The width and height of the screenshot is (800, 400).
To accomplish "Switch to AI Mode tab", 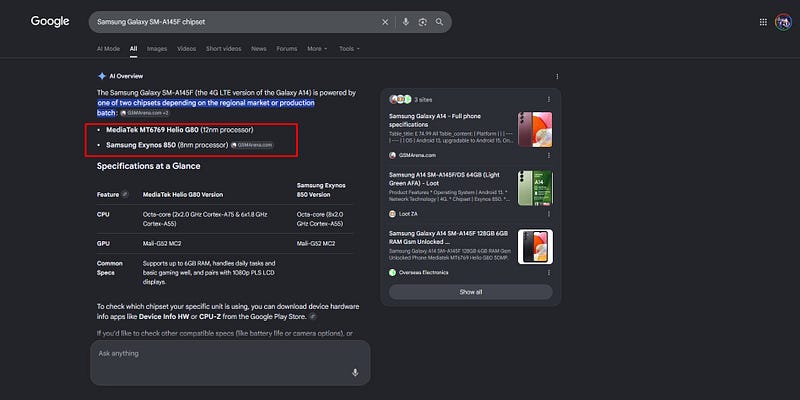I will (x=108, y=48).
